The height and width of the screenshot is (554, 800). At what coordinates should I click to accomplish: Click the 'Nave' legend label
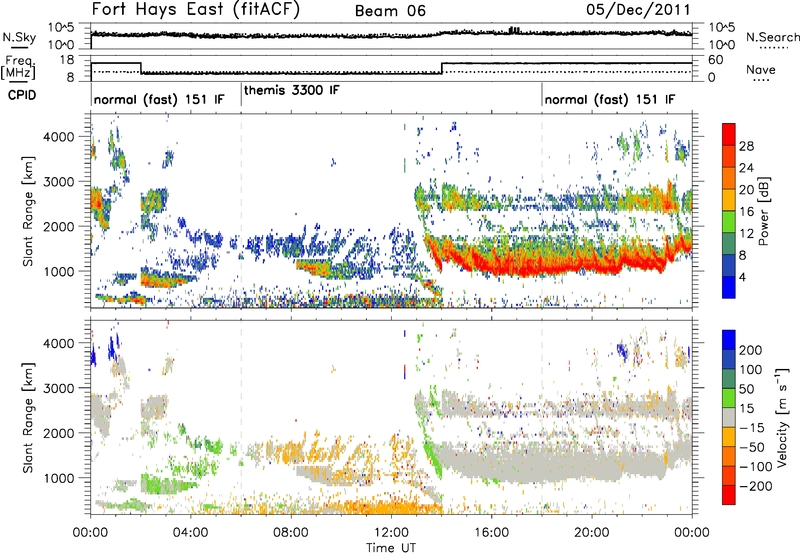760,69
